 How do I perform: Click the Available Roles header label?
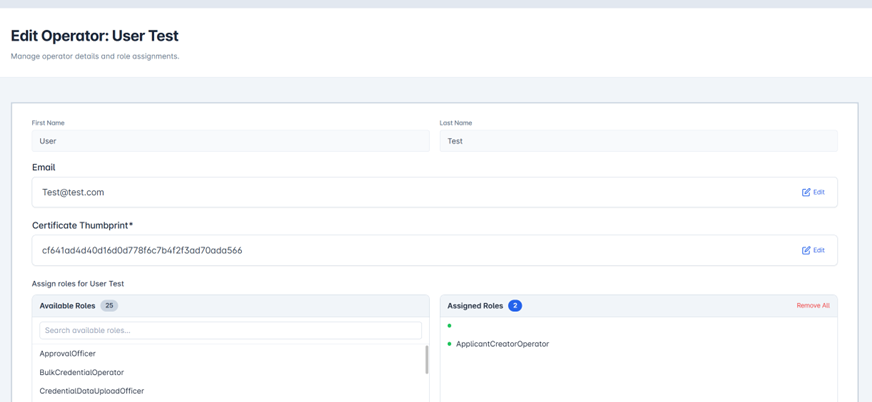tap(67, 306)
